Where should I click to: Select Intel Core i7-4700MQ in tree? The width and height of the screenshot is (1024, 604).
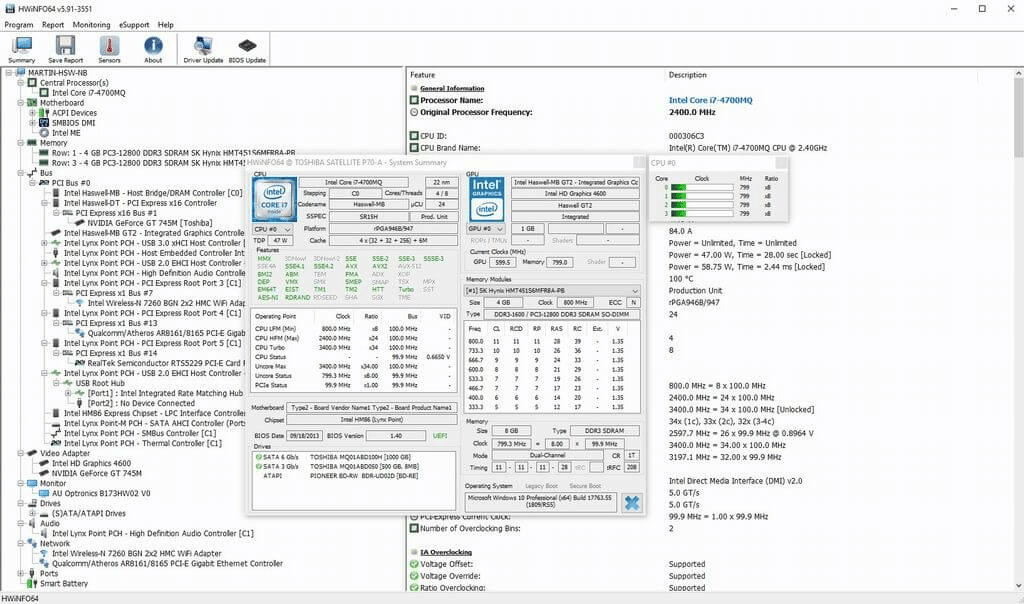pyautogui.click(x=88, y=93)
